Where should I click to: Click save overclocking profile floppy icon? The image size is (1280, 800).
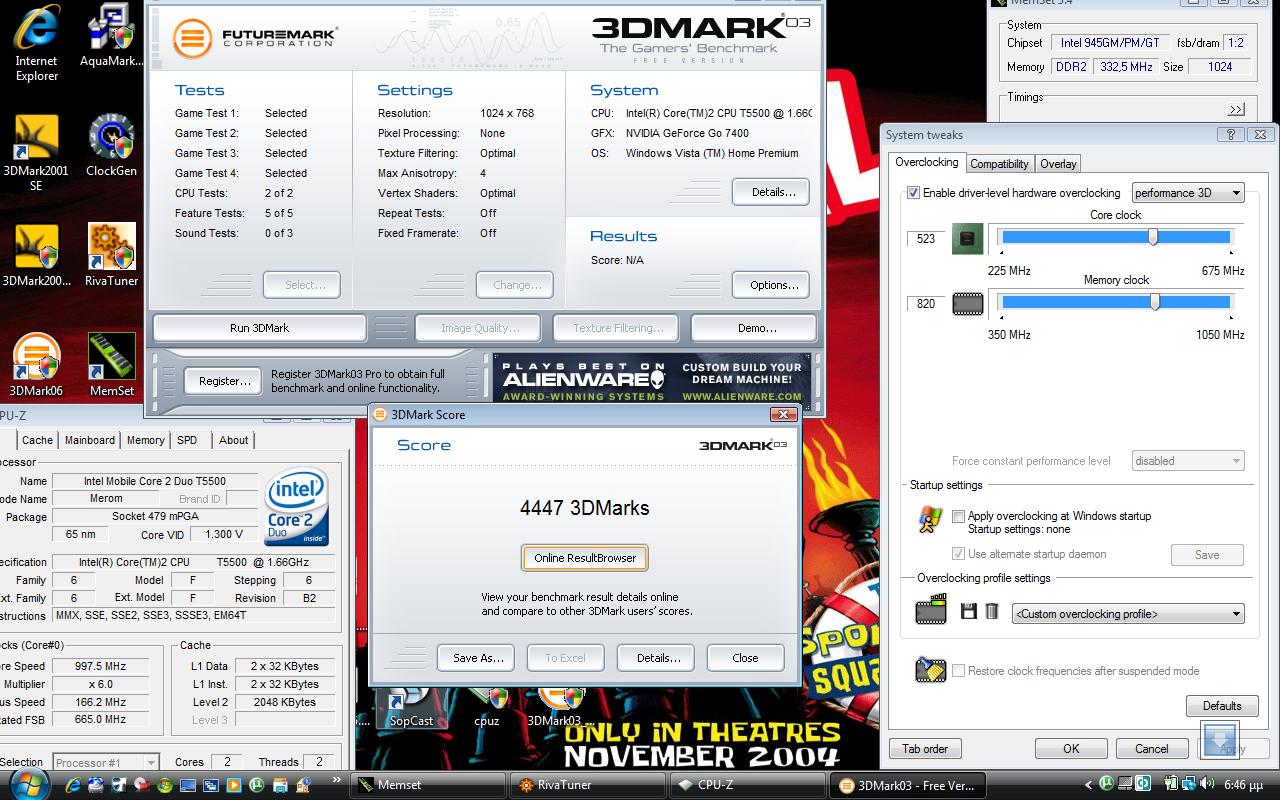(968, 611)
